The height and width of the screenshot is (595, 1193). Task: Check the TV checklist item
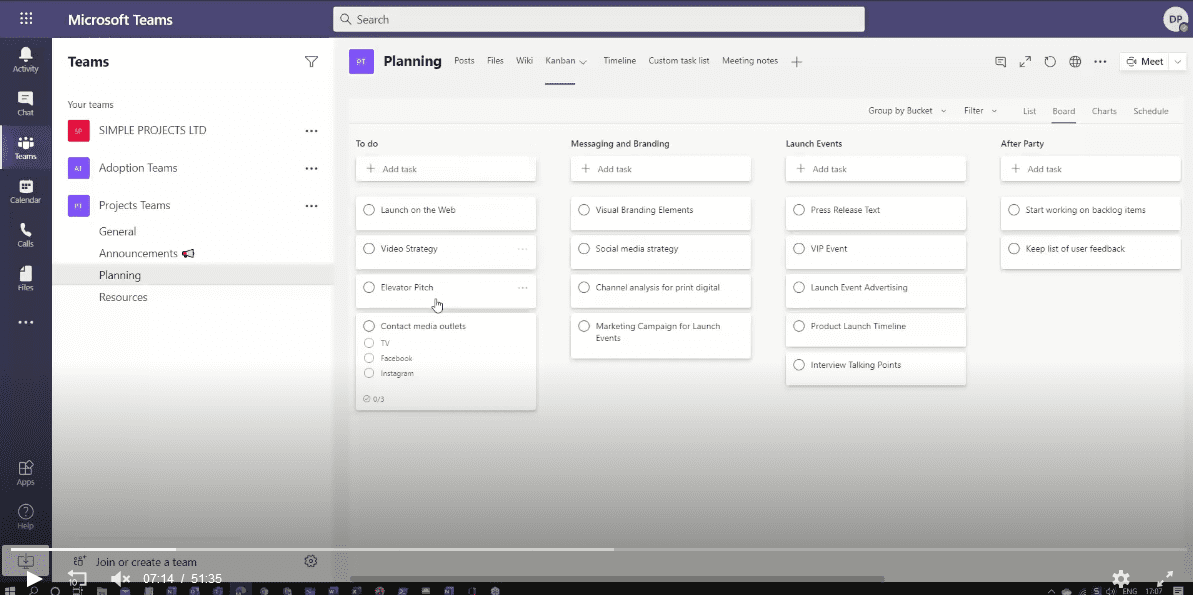click(369, 343)
